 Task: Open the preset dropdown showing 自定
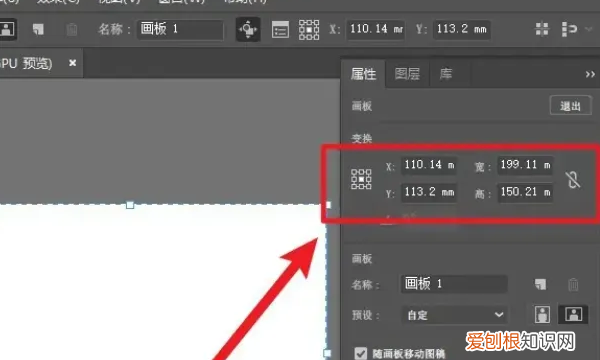click(454, 315)
